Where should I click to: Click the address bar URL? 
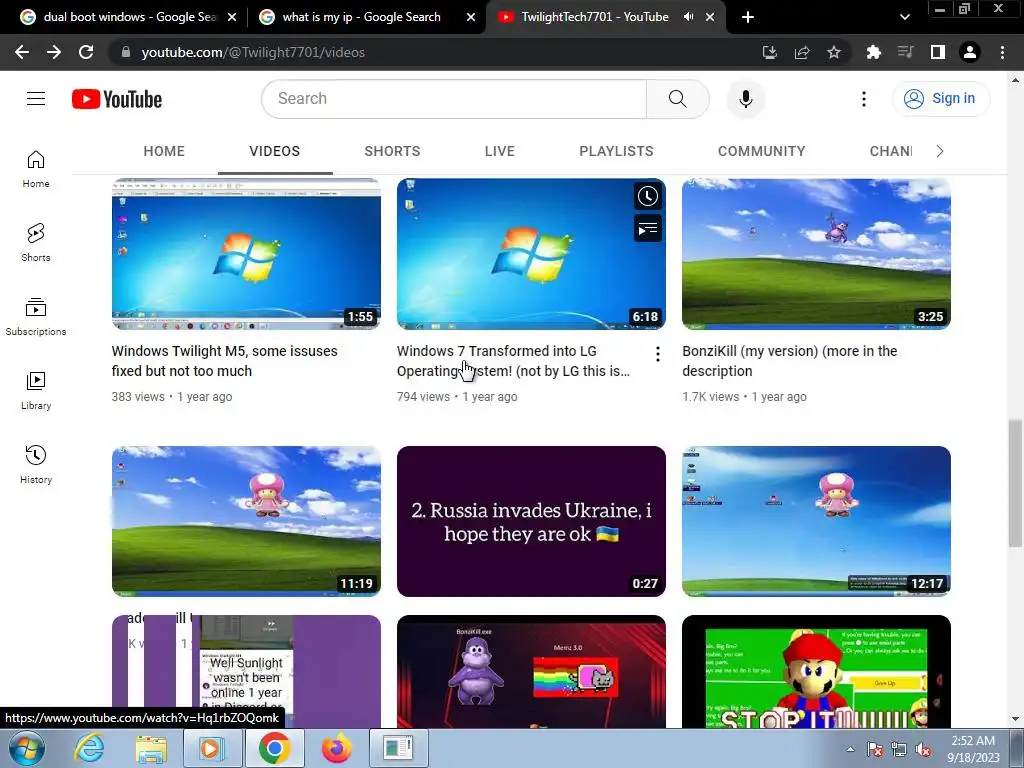tap(253, 52)
